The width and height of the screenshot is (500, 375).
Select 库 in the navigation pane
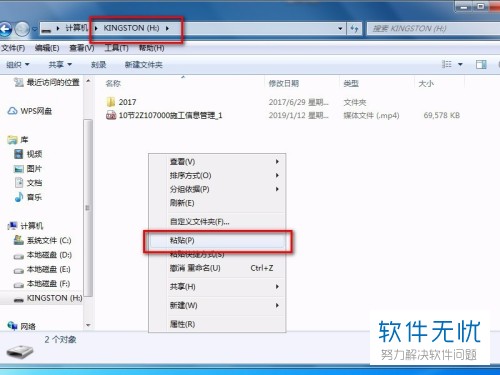24,140
